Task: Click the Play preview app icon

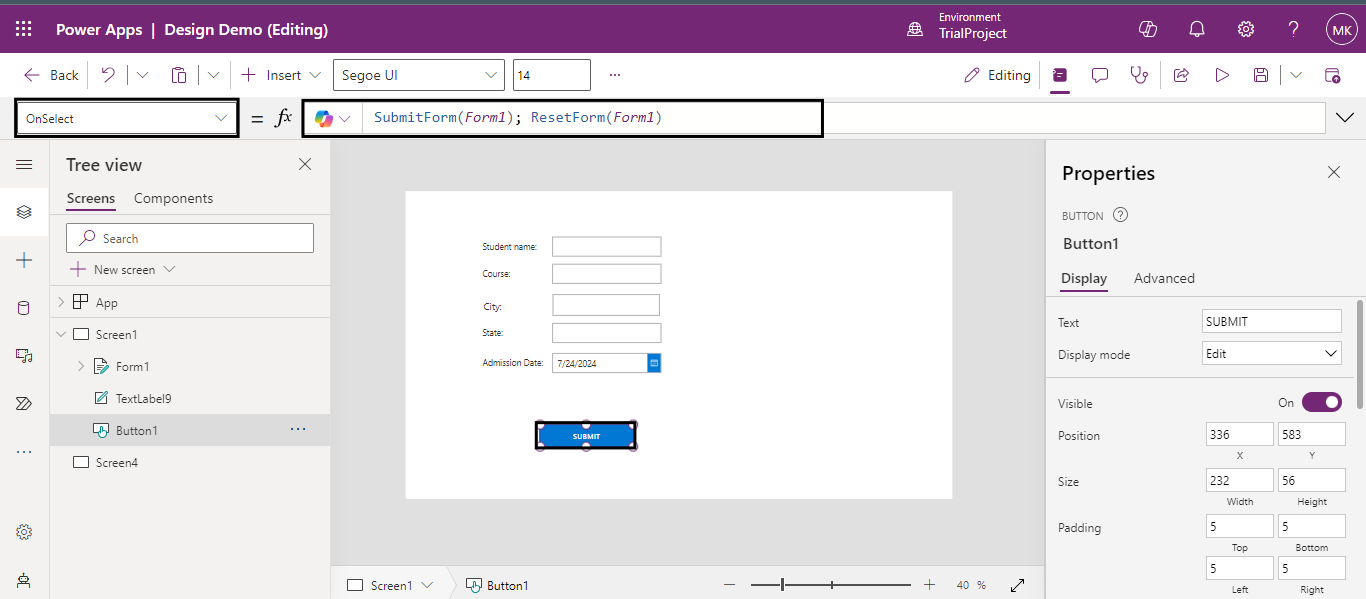Action: (x=1221, y=75)
